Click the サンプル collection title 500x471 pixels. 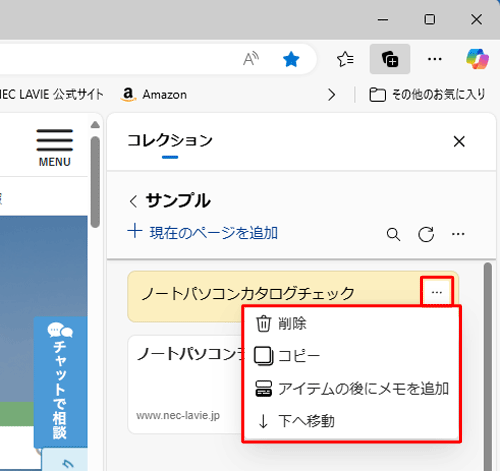pyautogui.click(x=178, y=201)
